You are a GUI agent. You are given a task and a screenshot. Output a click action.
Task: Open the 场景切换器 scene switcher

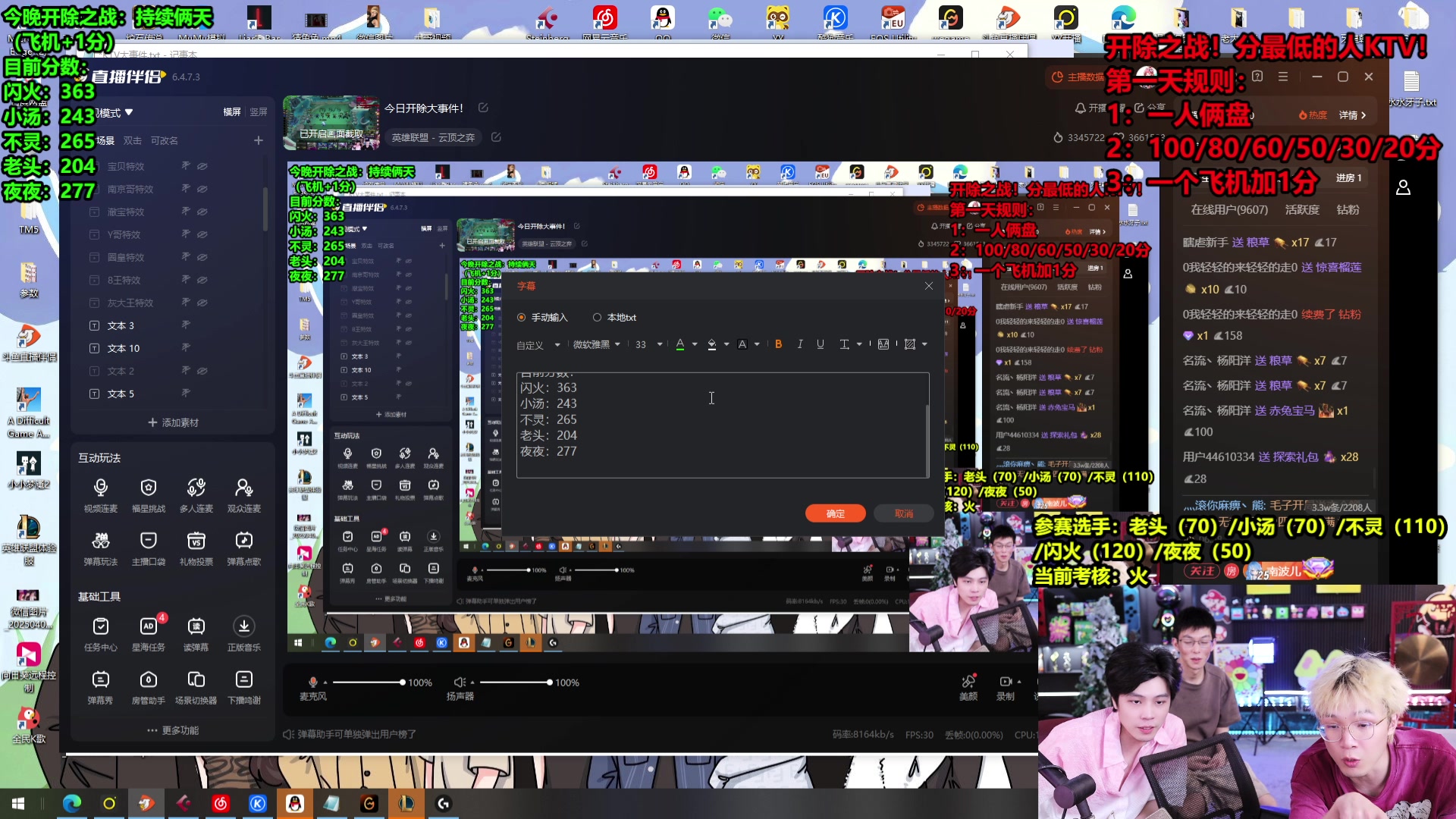coord(196,687)
